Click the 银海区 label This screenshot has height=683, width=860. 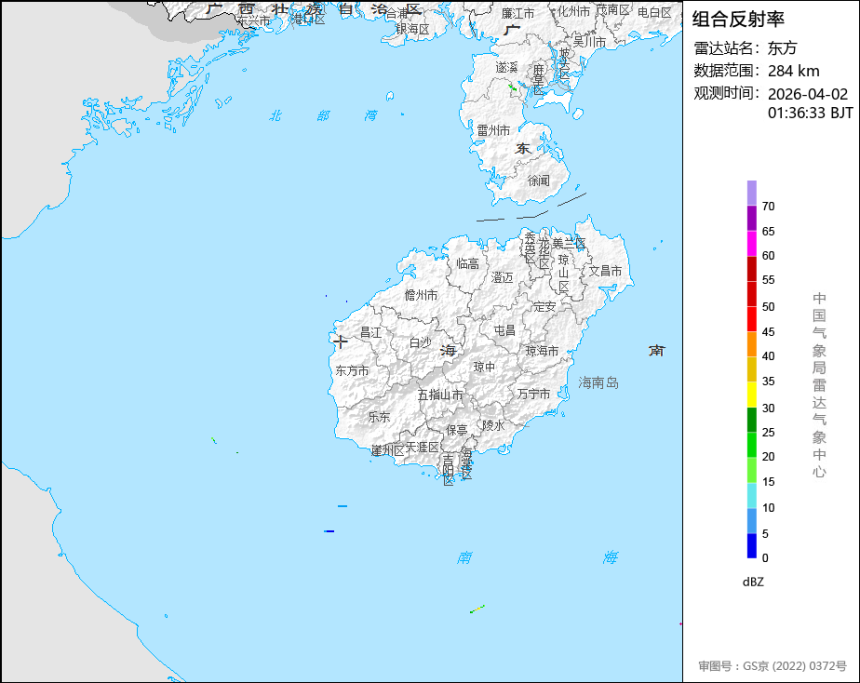[412, 29]
